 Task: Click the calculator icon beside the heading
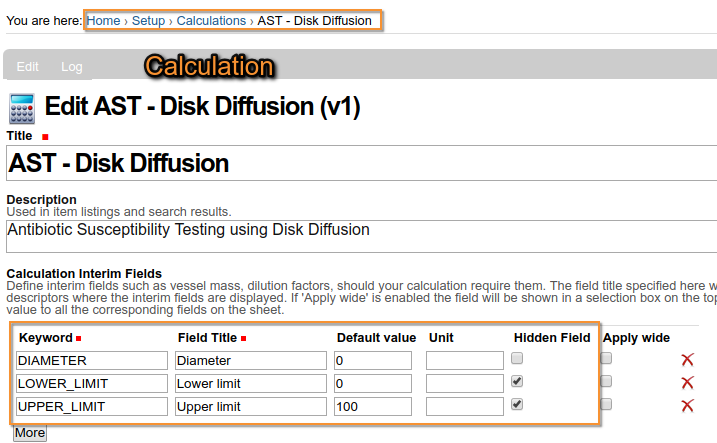point(22,107)
